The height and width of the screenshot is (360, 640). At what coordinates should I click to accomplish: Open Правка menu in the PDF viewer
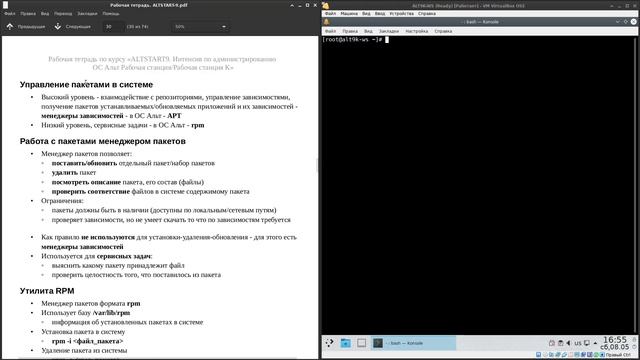28,13
